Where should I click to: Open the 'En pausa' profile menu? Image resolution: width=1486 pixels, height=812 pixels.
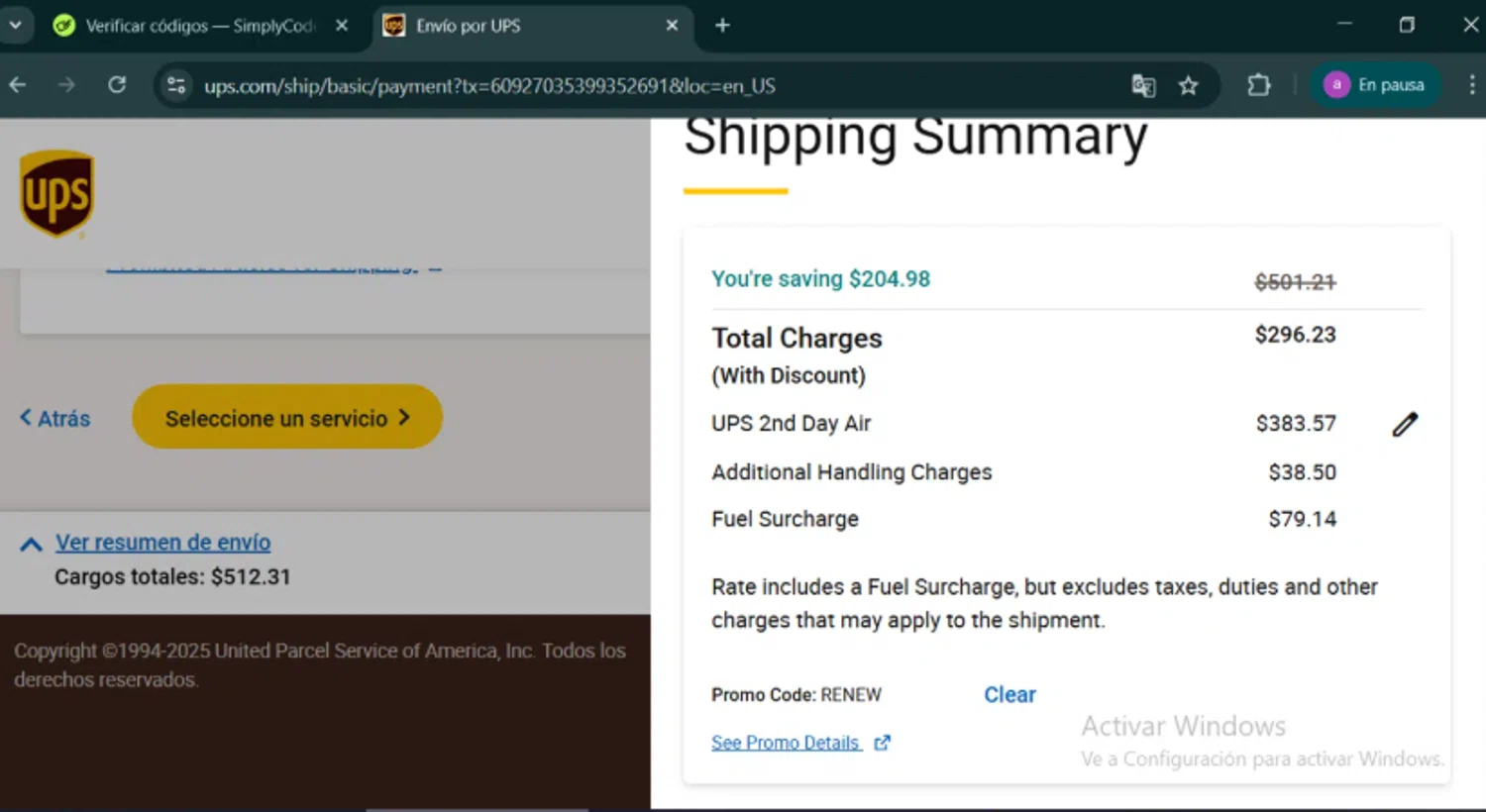click(x=1375, y=85)
